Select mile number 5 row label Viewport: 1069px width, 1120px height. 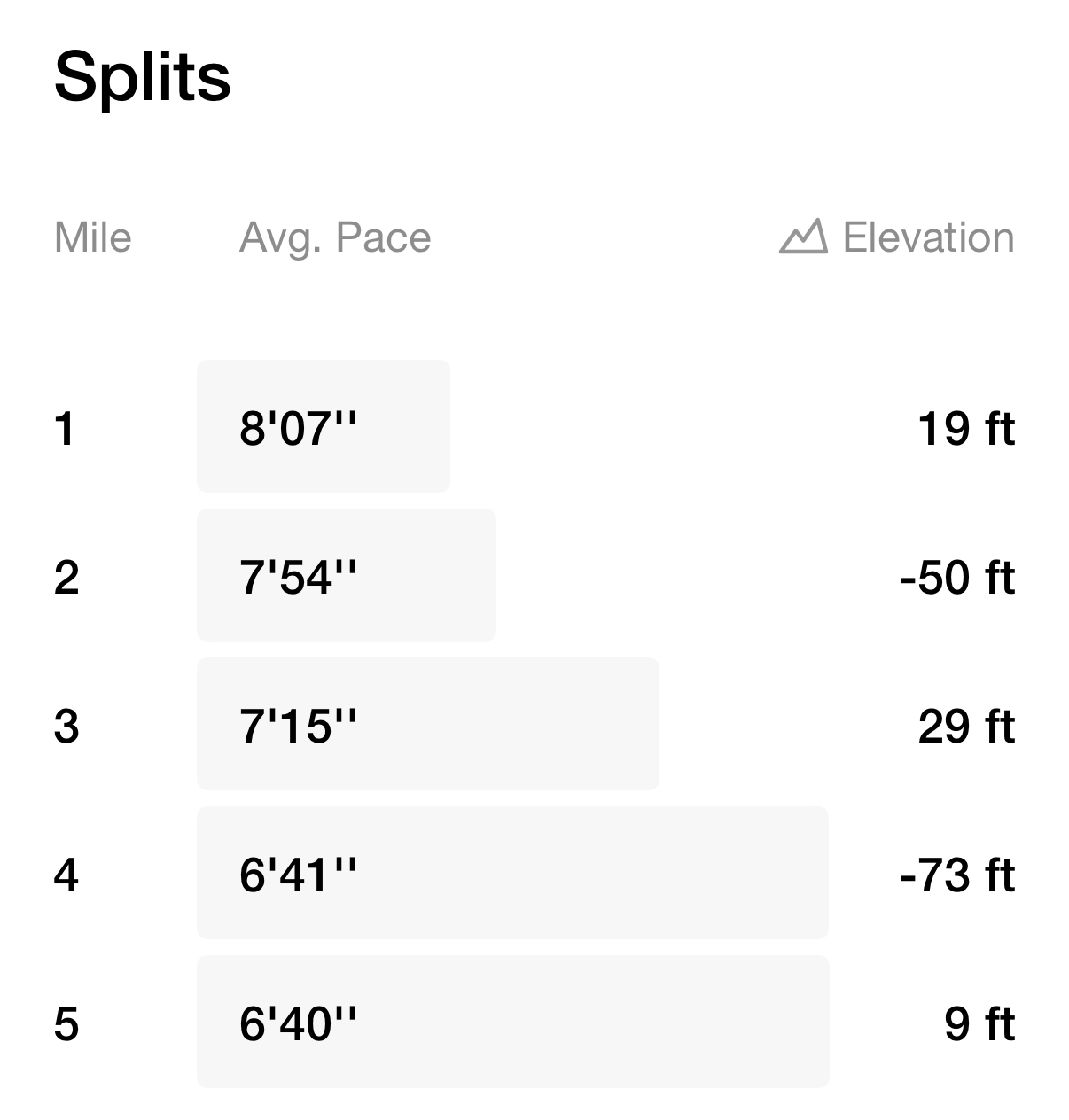click(66, 1024)
